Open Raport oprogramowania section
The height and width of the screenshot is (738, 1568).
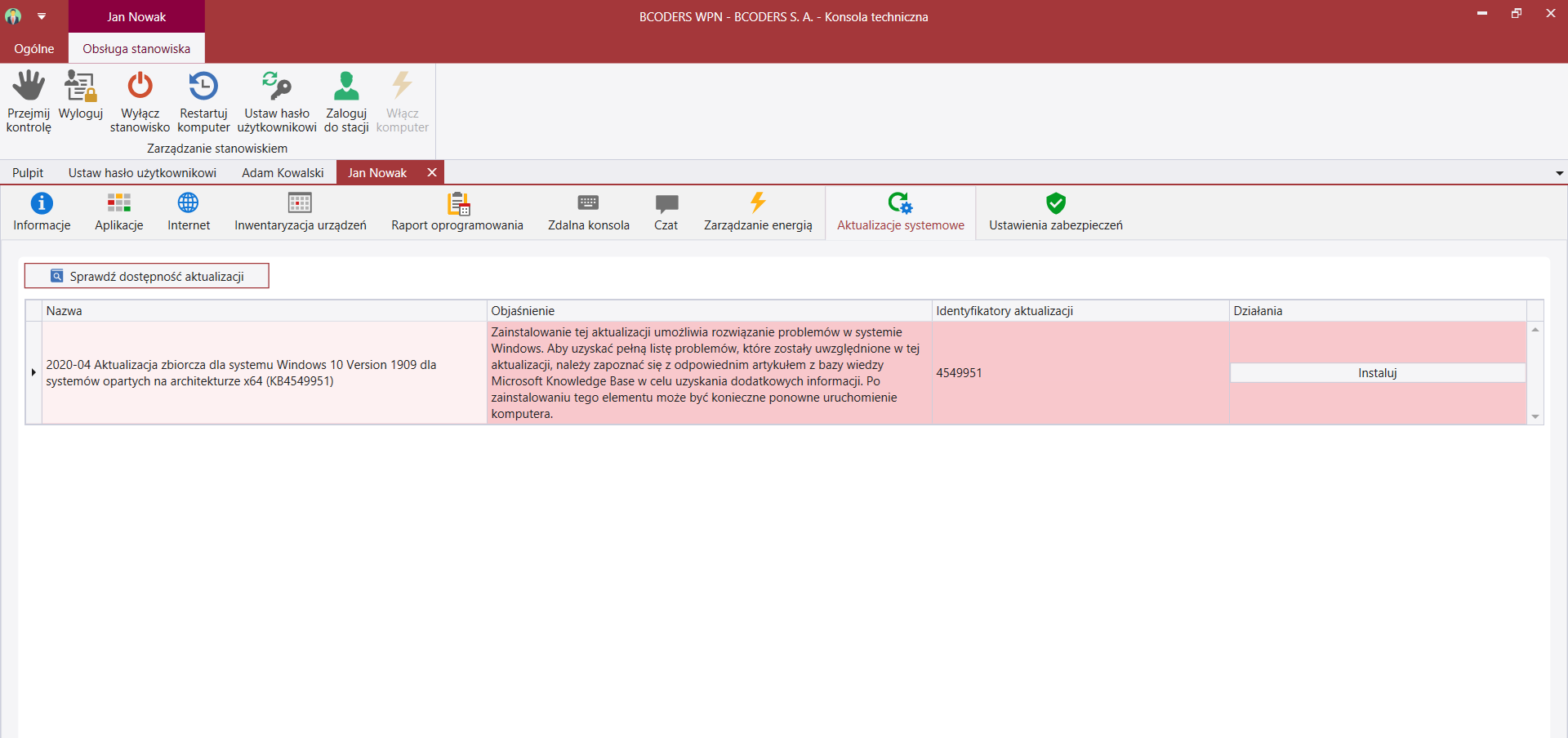tap(457, 212)
